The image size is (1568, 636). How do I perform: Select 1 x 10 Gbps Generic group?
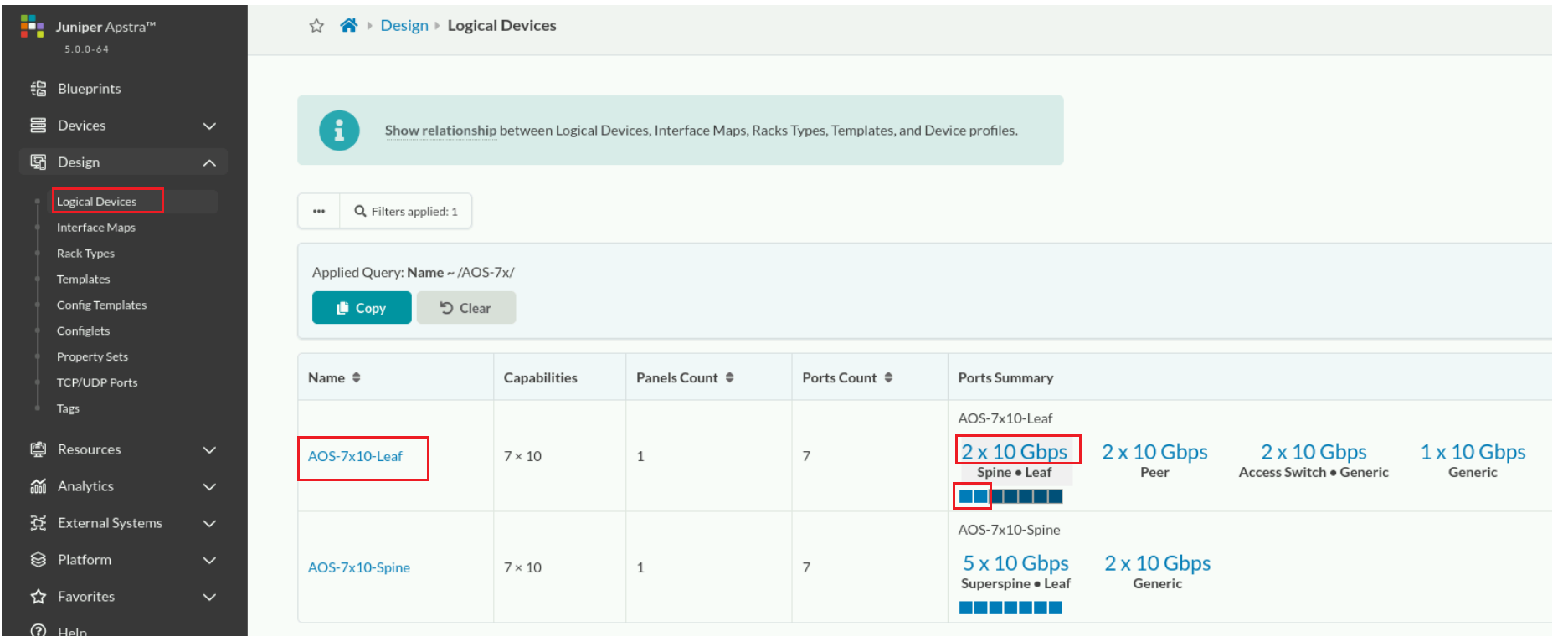tap(1473, 460)
